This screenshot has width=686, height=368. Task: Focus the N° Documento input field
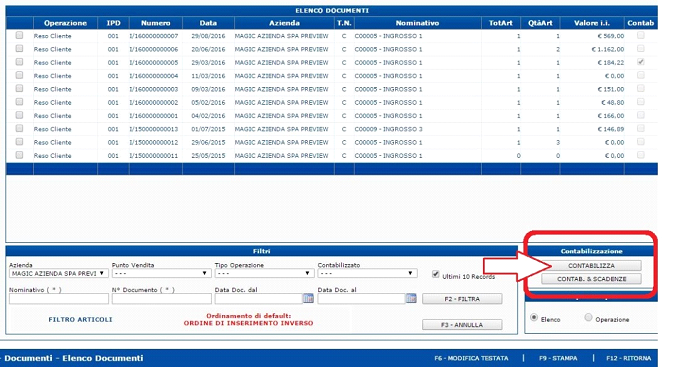tap(161, 298)
